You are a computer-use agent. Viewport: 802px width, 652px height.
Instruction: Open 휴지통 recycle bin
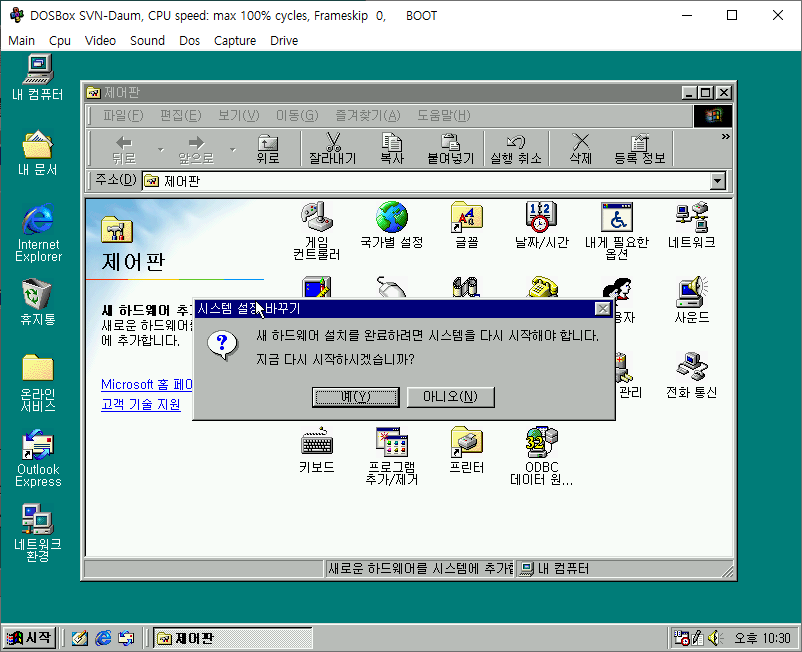click(38, 303)
